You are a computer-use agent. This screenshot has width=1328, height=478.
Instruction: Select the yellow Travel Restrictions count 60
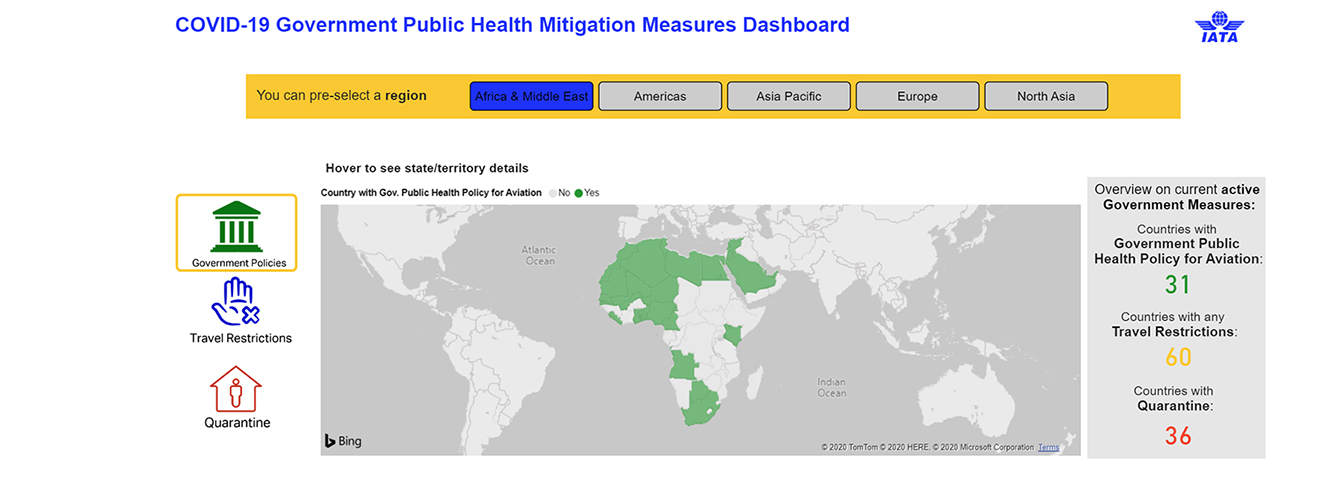point(1177,357)
